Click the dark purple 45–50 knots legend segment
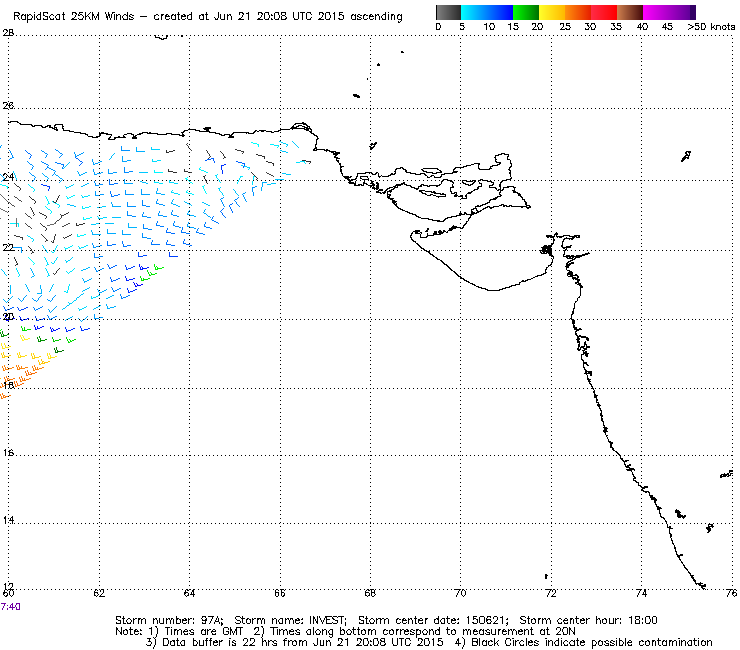This screenshot has height=650, width=740. 682,12
